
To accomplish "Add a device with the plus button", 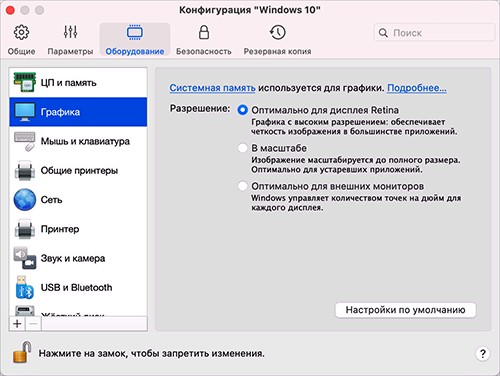I will pyautogui.click(x=17, y=323).
